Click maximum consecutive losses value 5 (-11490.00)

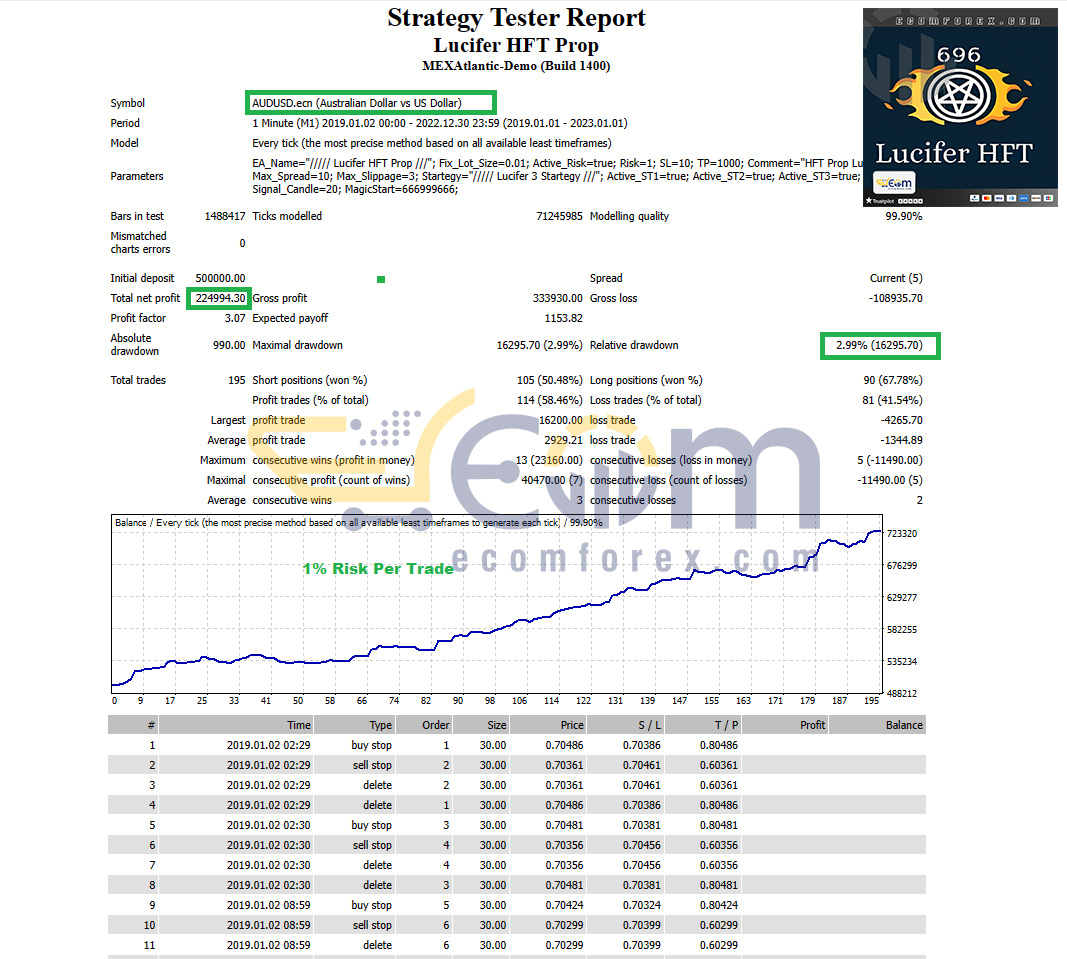(x=890, y=460)
